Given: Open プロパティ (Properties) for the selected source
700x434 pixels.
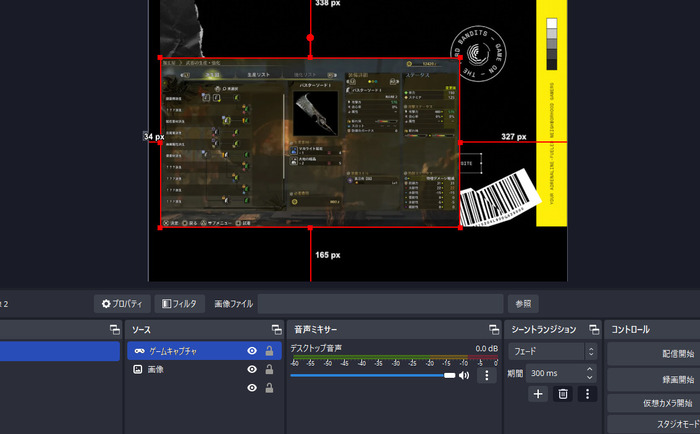Looking at the screenshot, I should pos(122,303).
